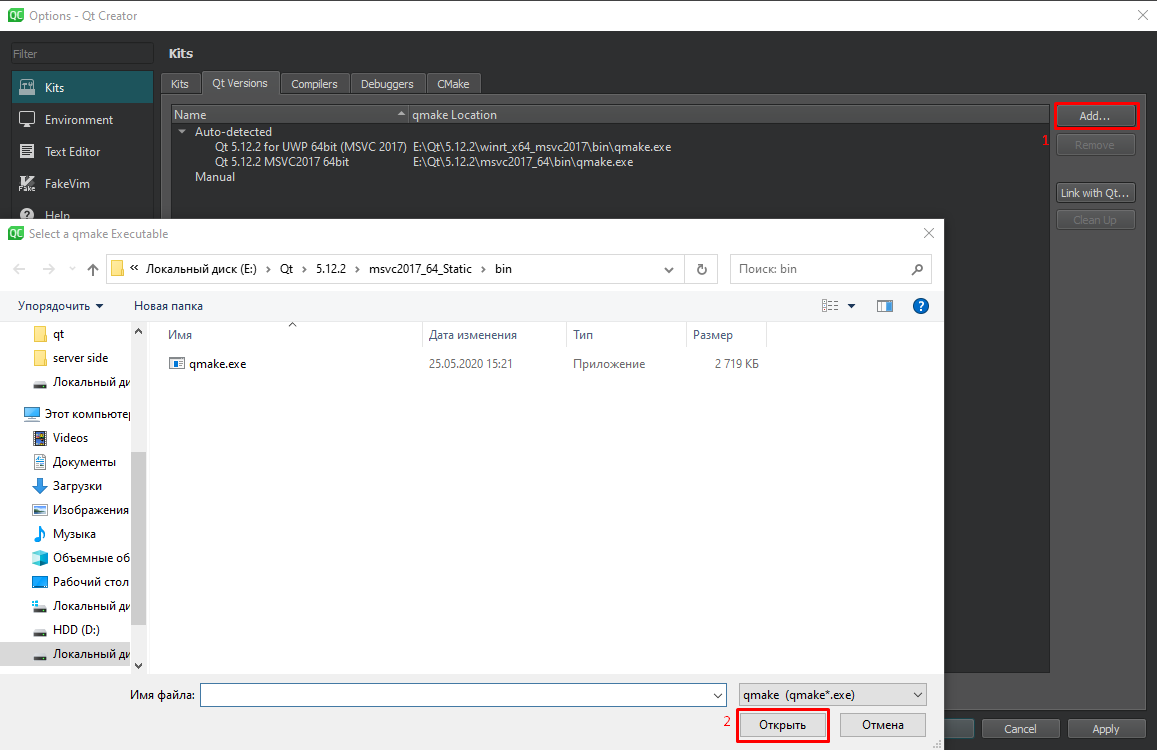Click Add... button for Qt version

pos(1095,116)
